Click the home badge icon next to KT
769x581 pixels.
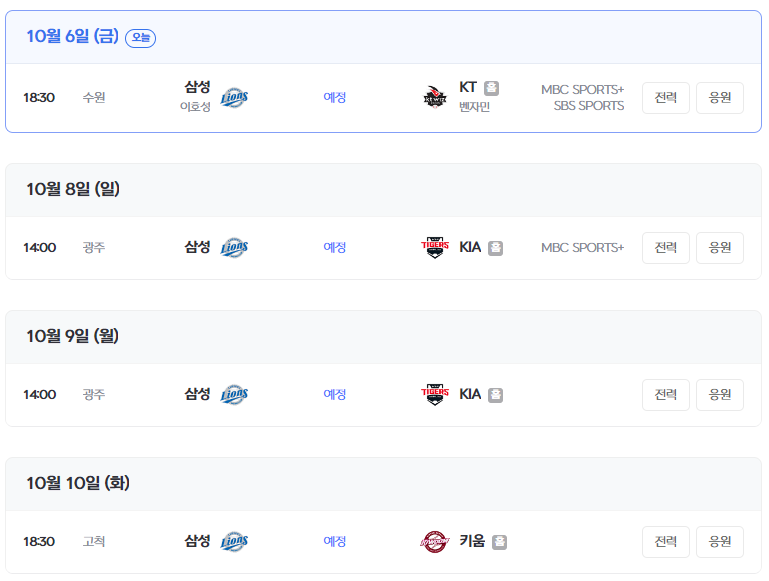tap(491, 88)
